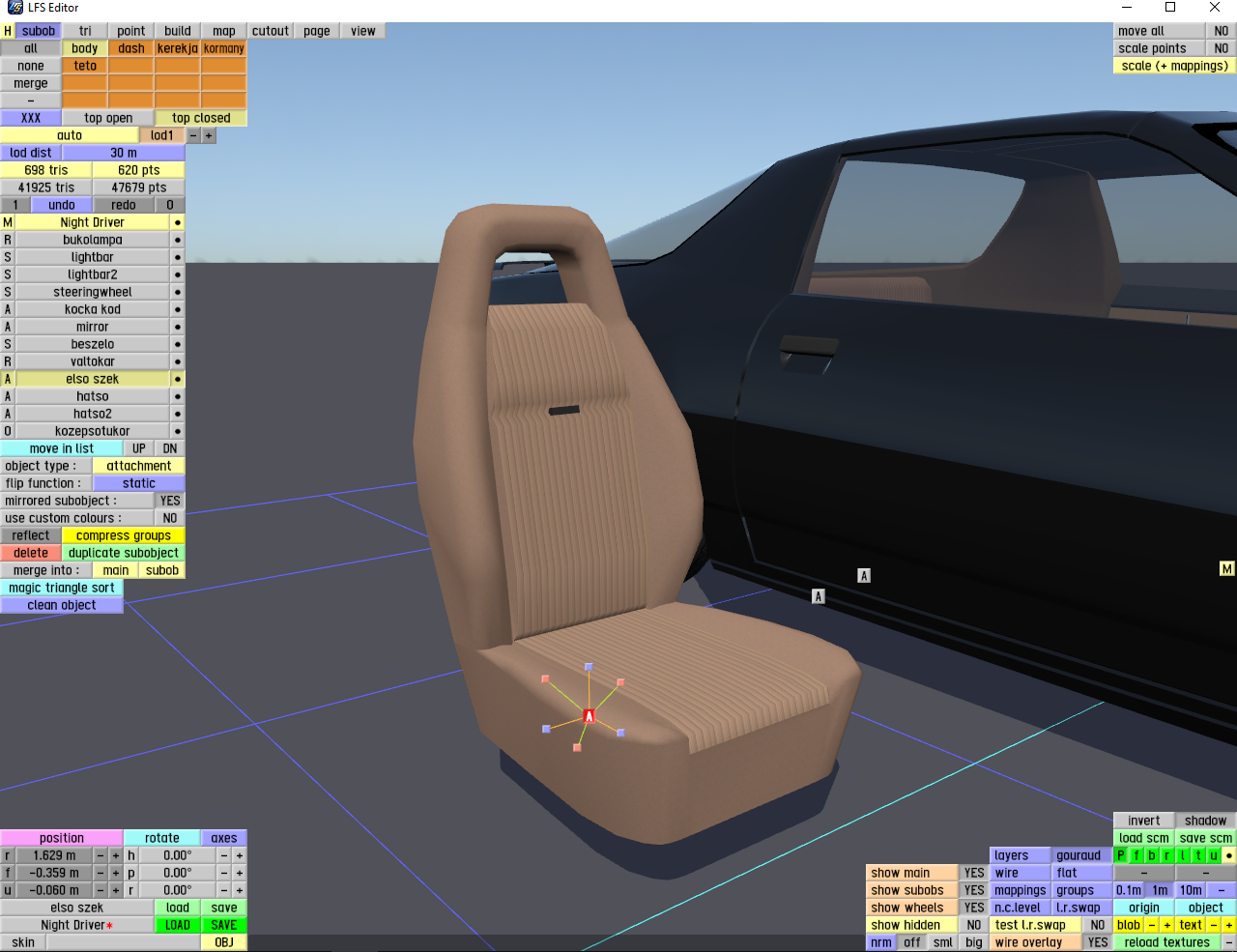
Task: Click the static flip function button
Action: coord(139,483)
